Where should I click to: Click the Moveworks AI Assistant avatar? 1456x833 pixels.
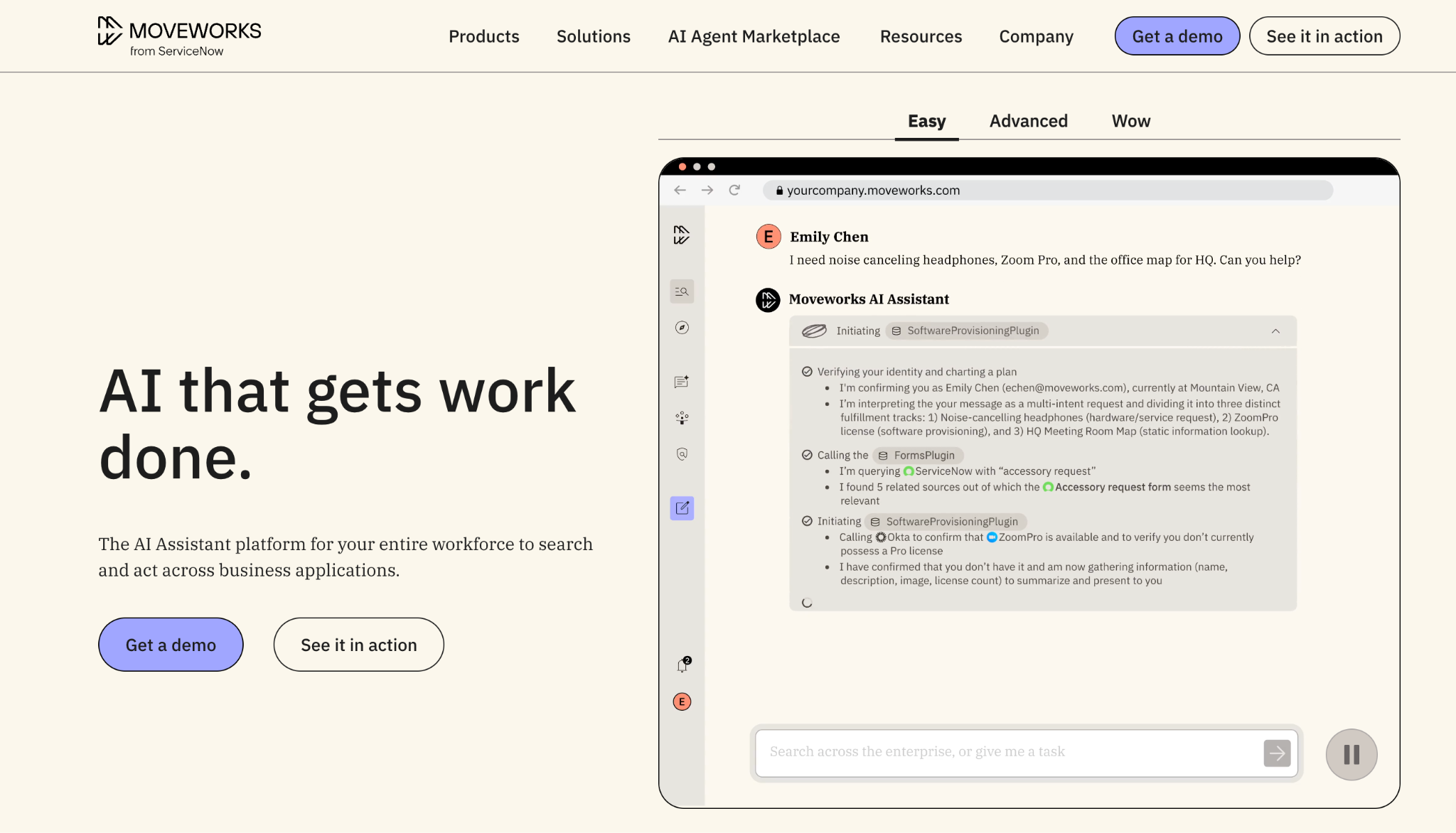coord(768,300)
